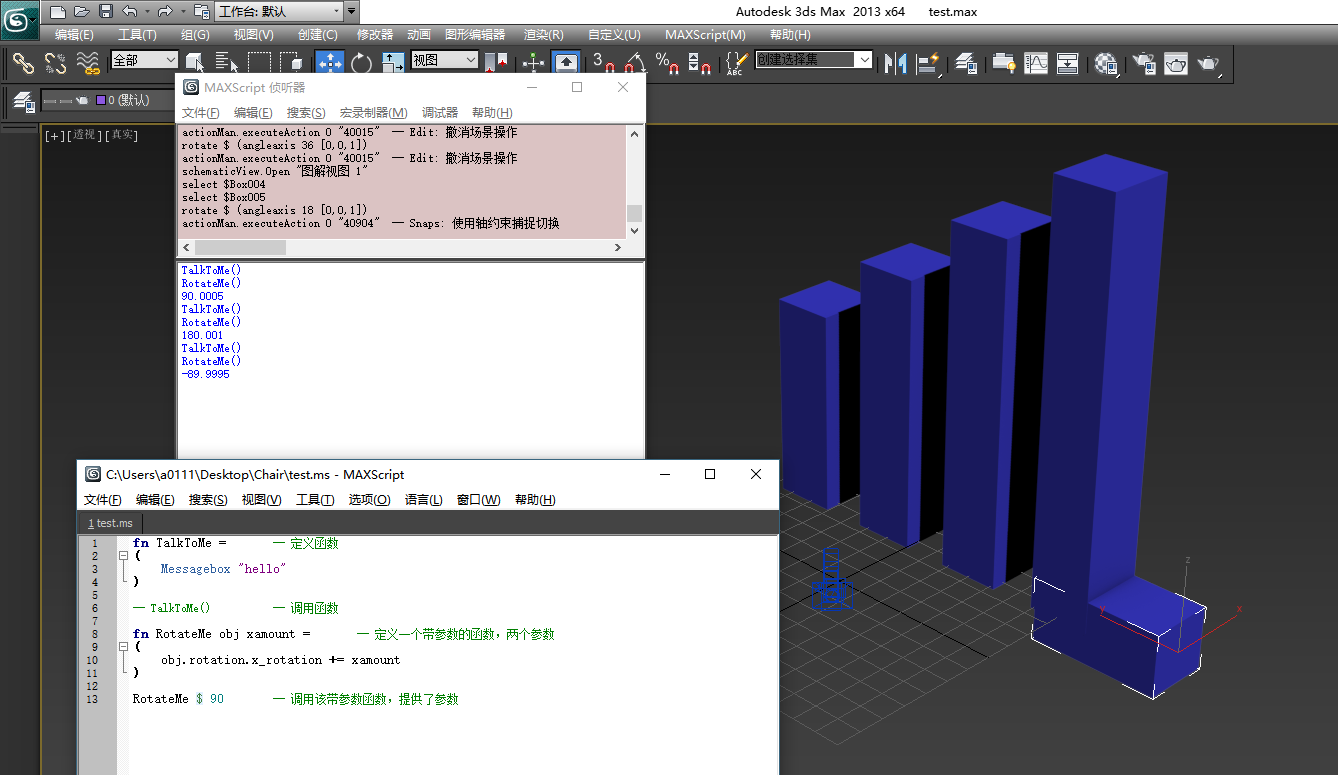Open the Curve Editor
The height and width of the screenshot is (775, 1338).
coord(1036,63)
